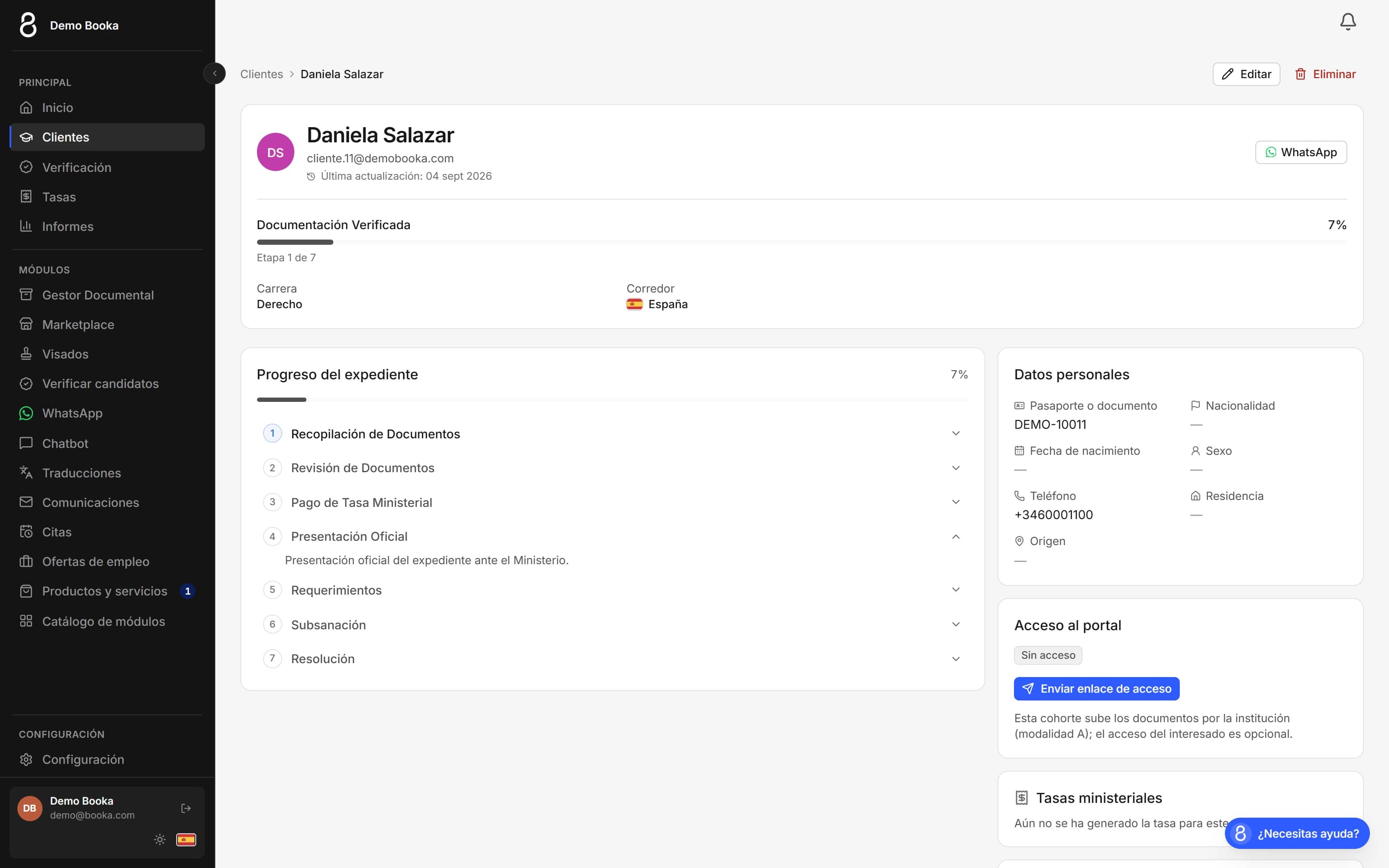Screen dimensions: 1389x868
Task: Click the DS avatar circle
Action: point(276,152)
